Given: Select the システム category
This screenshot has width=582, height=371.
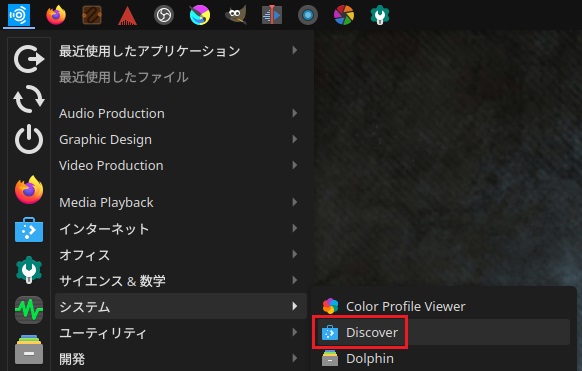Looking at the screenshot, I should (x=181, y=306).
